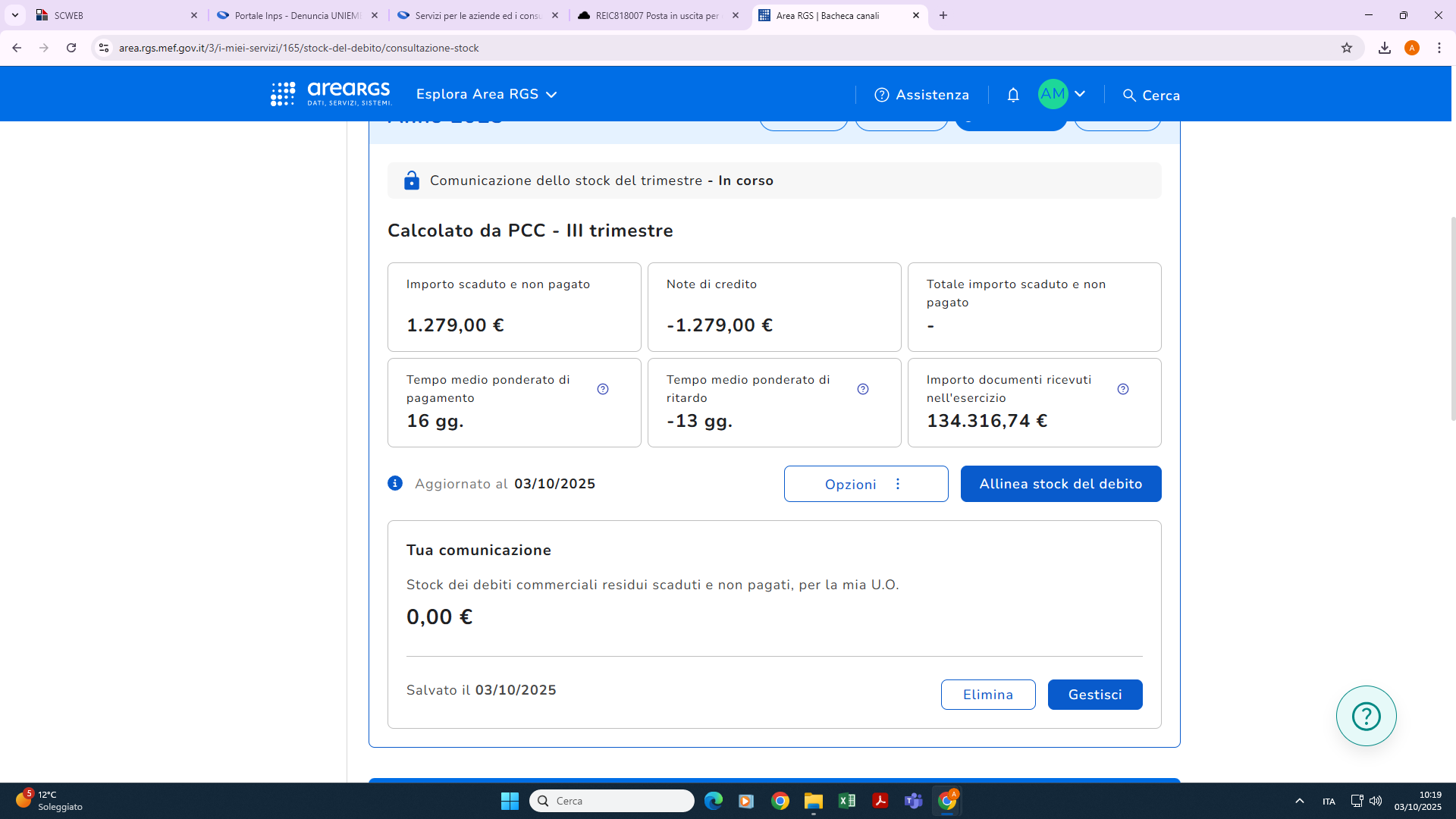Click the areaRGS logo icon

click(284, 94)
